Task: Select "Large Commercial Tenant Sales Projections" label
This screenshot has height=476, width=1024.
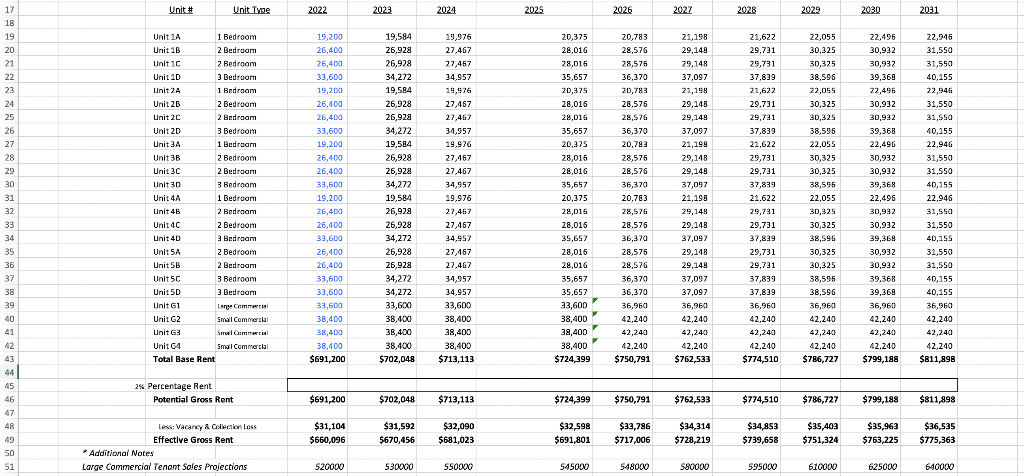Action: (165, 467)
